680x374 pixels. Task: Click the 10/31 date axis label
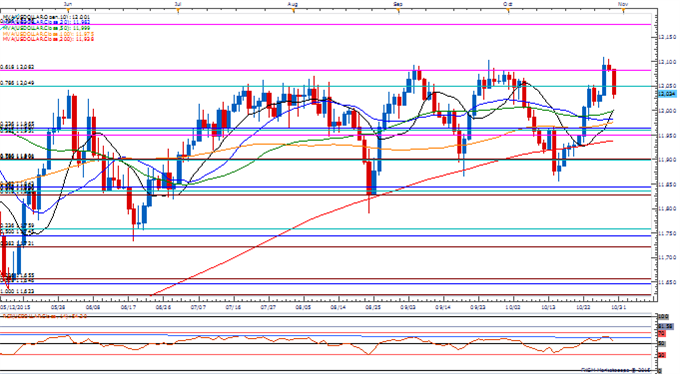[x=618, y=307]
